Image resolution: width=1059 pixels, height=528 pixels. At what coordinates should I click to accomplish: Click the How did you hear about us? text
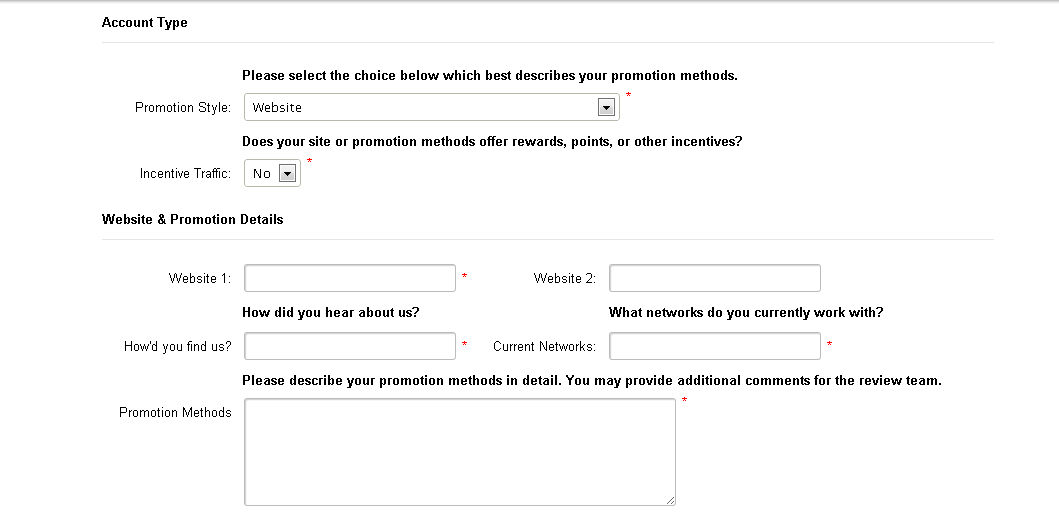(331, 312)
